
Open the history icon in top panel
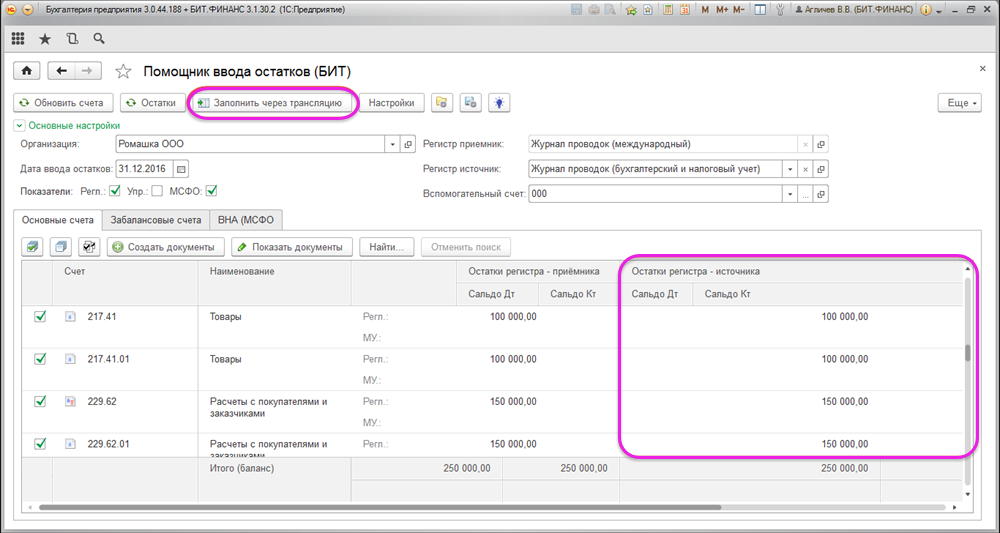click(x=72, y=39)
